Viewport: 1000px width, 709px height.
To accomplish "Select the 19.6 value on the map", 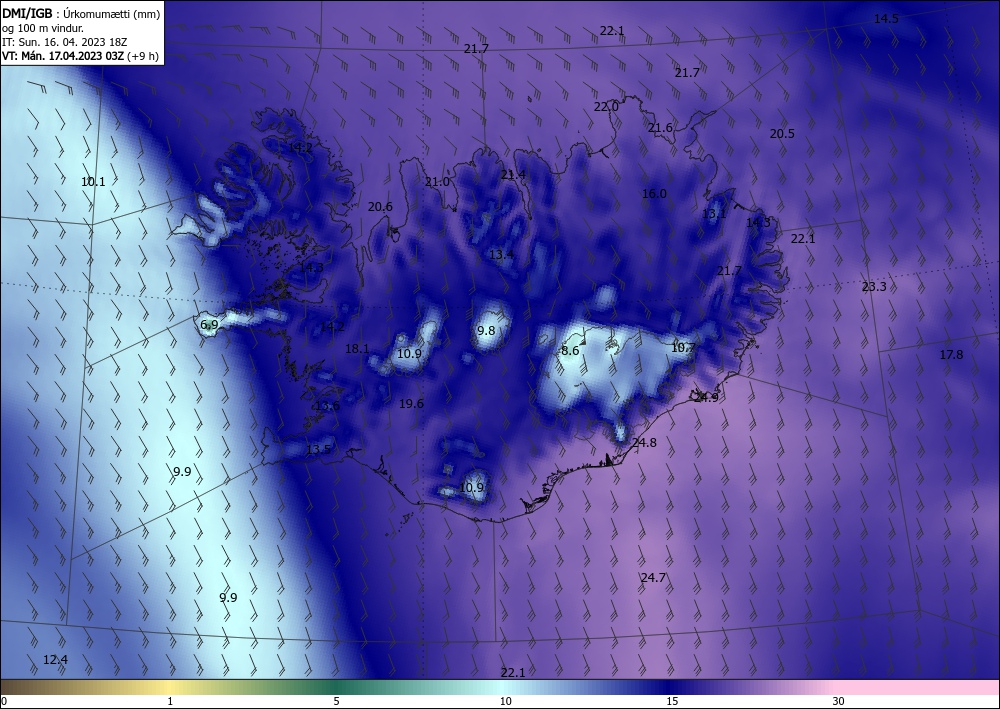I will coord(411,404).
